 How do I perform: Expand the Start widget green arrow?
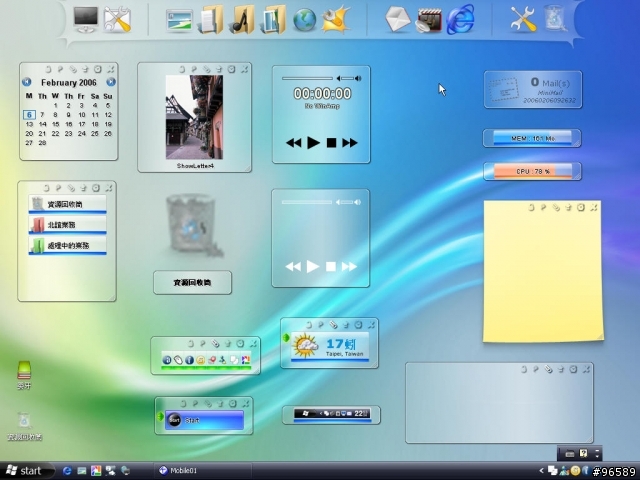[x=160, y=416]
